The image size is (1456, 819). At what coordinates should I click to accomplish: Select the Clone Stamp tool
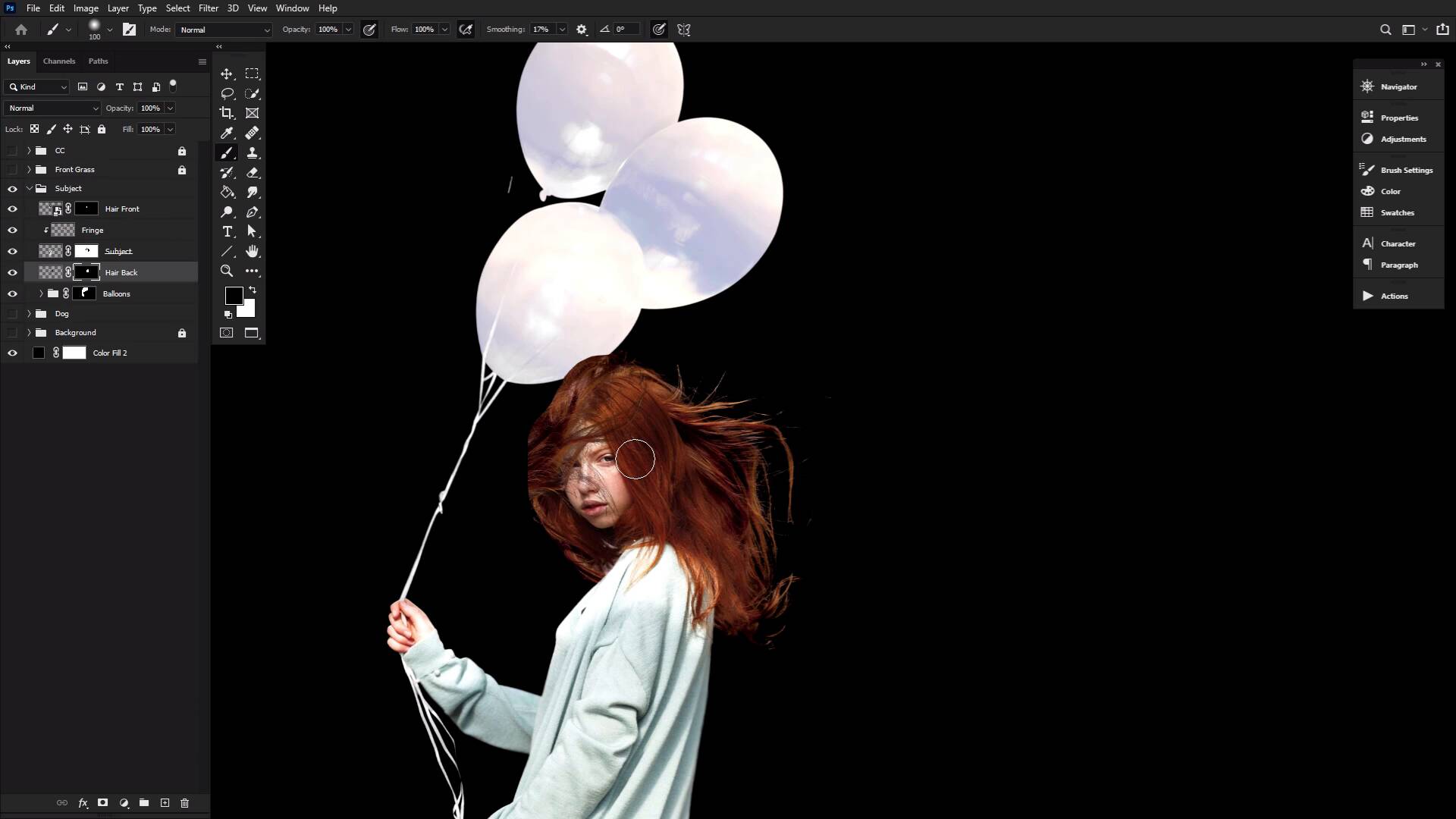[x=253, y=152]
